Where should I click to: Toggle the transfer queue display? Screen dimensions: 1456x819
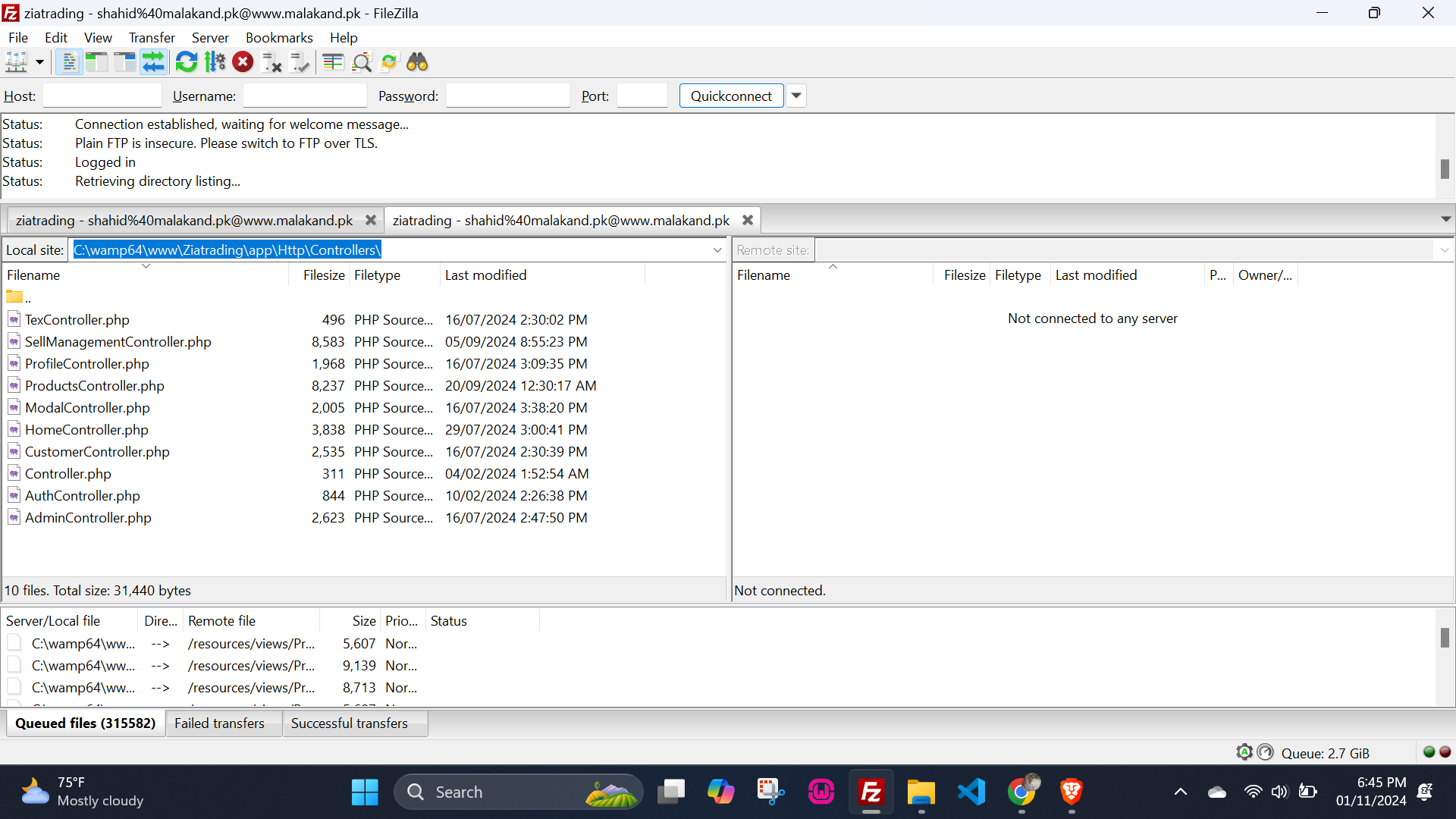click(x=153, y=62)
